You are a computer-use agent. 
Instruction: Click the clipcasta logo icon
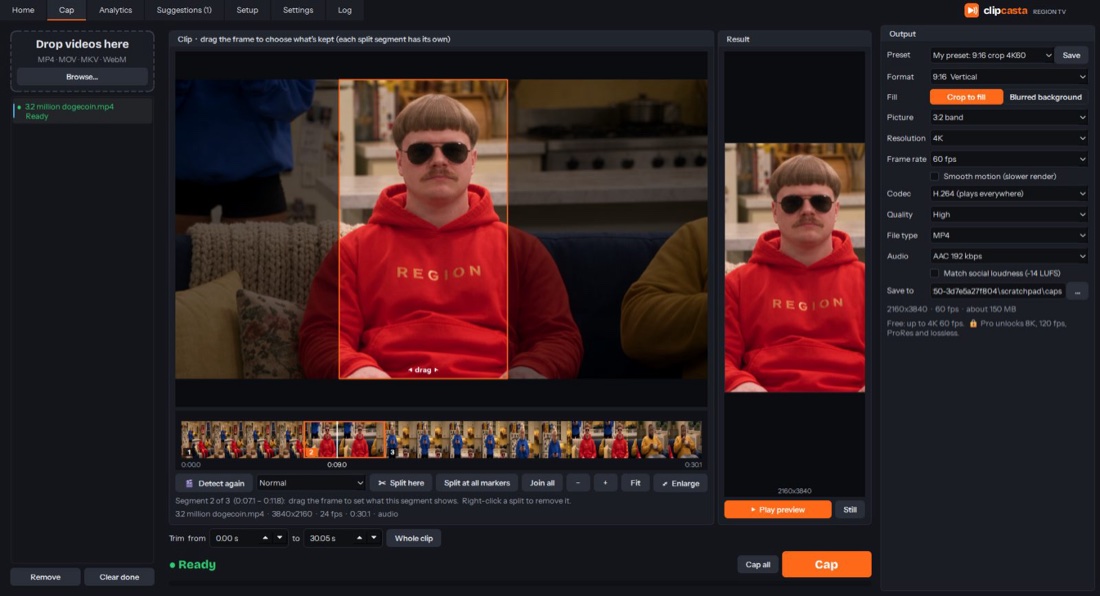(x=972, y=11)
